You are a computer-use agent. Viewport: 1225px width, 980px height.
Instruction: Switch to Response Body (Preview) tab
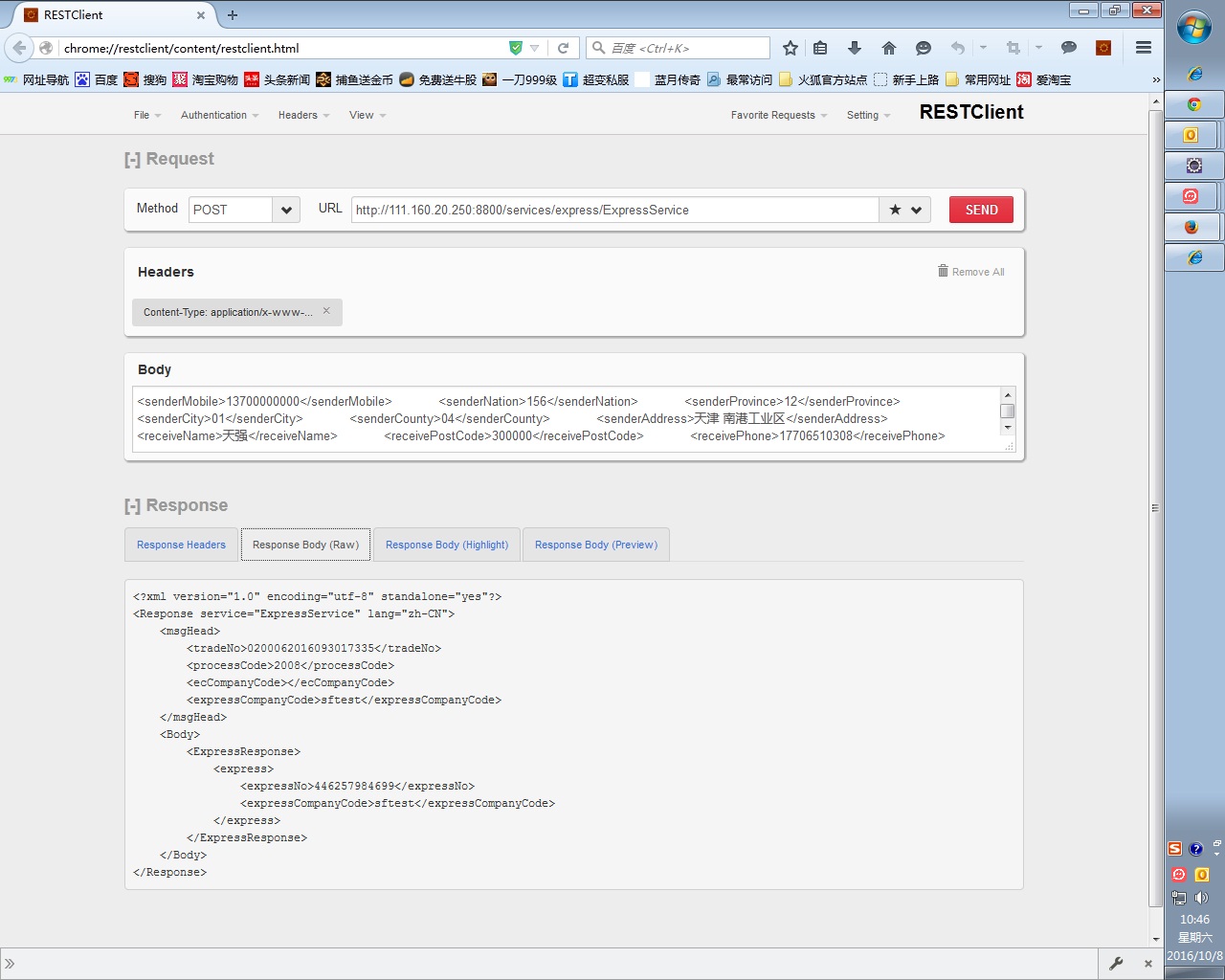[596, 545]
